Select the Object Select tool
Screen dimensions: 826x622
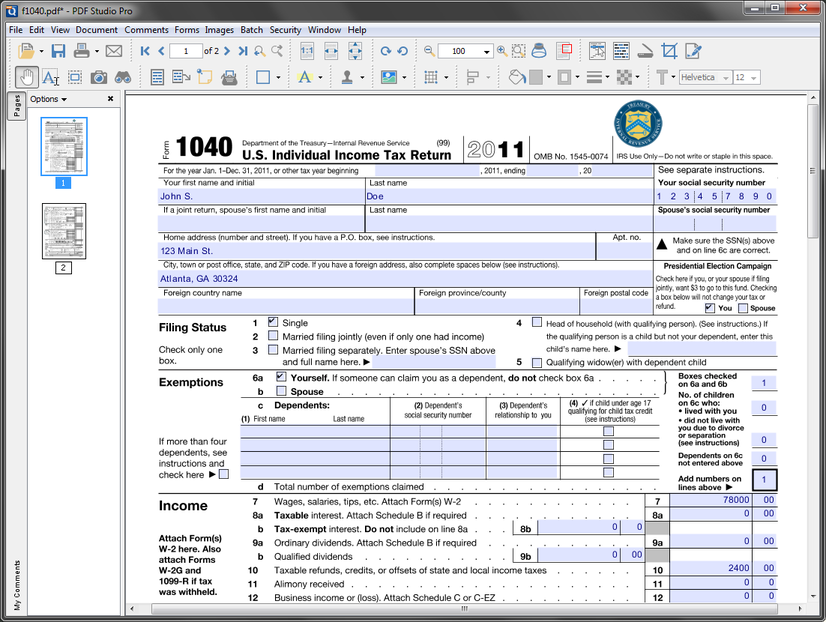[75, 78]
